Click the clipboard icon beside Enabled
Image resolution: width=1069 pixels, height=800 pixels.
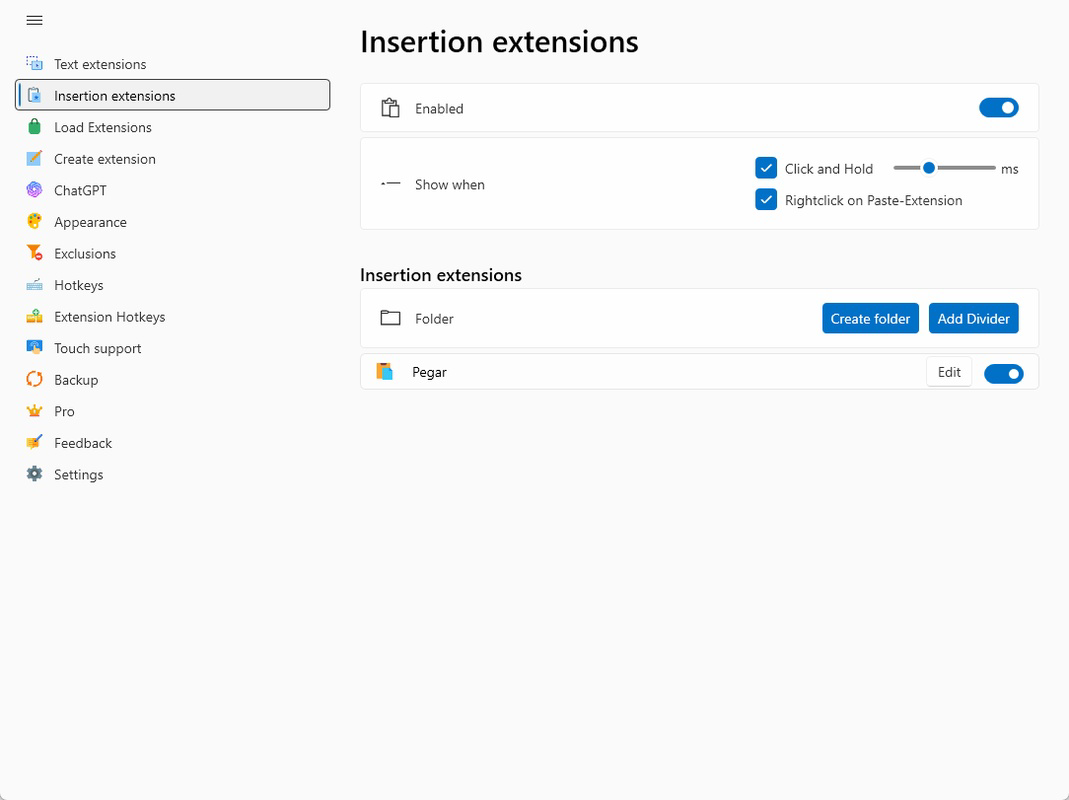coord(390,108)
